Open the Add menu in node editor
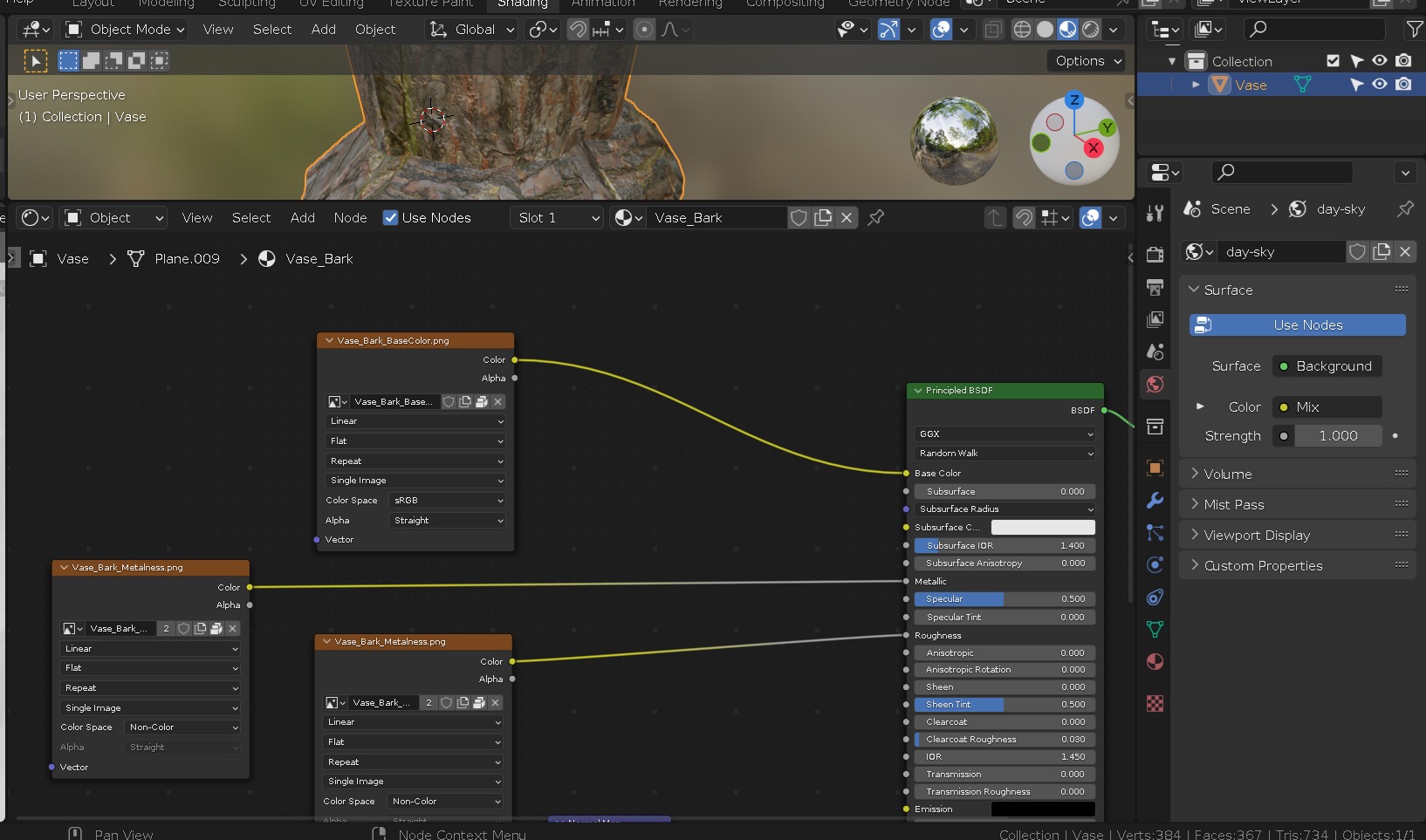The image size is (1426, 840). coord(303,217)
